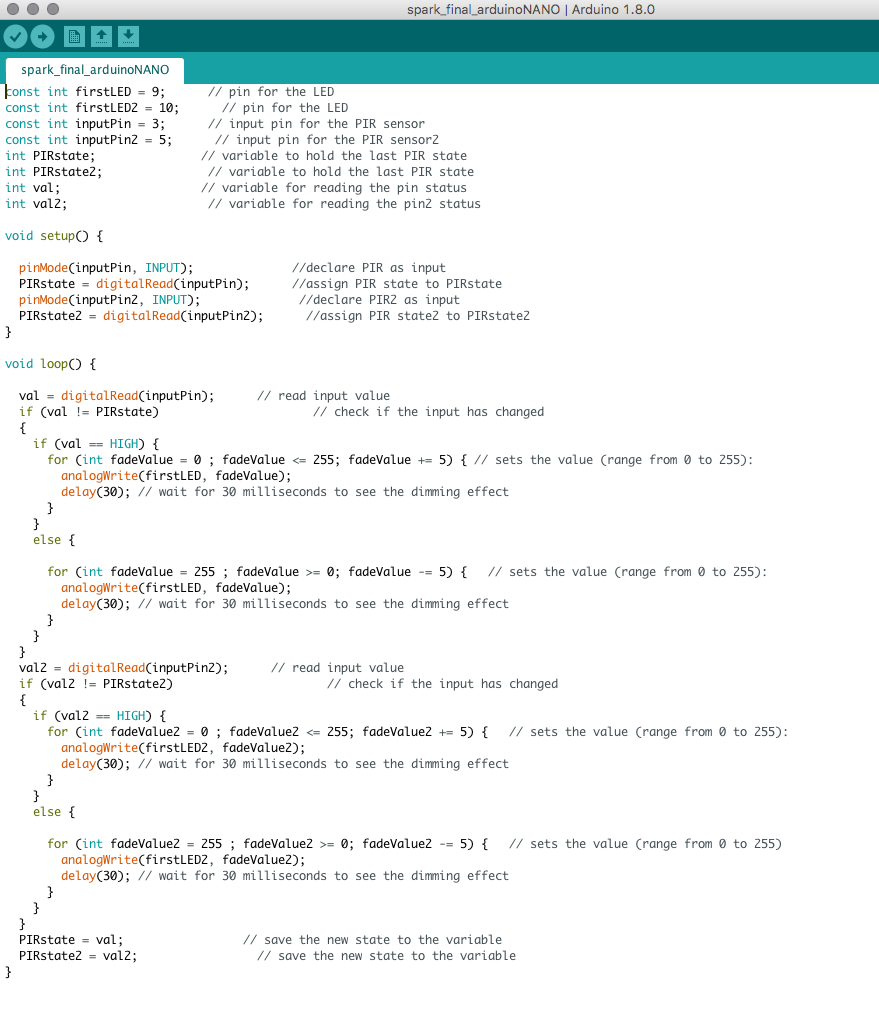Viewport: 879px width, 1011px height.
Task: Click the 'void setup()' line
Action: tap(54, 236)
